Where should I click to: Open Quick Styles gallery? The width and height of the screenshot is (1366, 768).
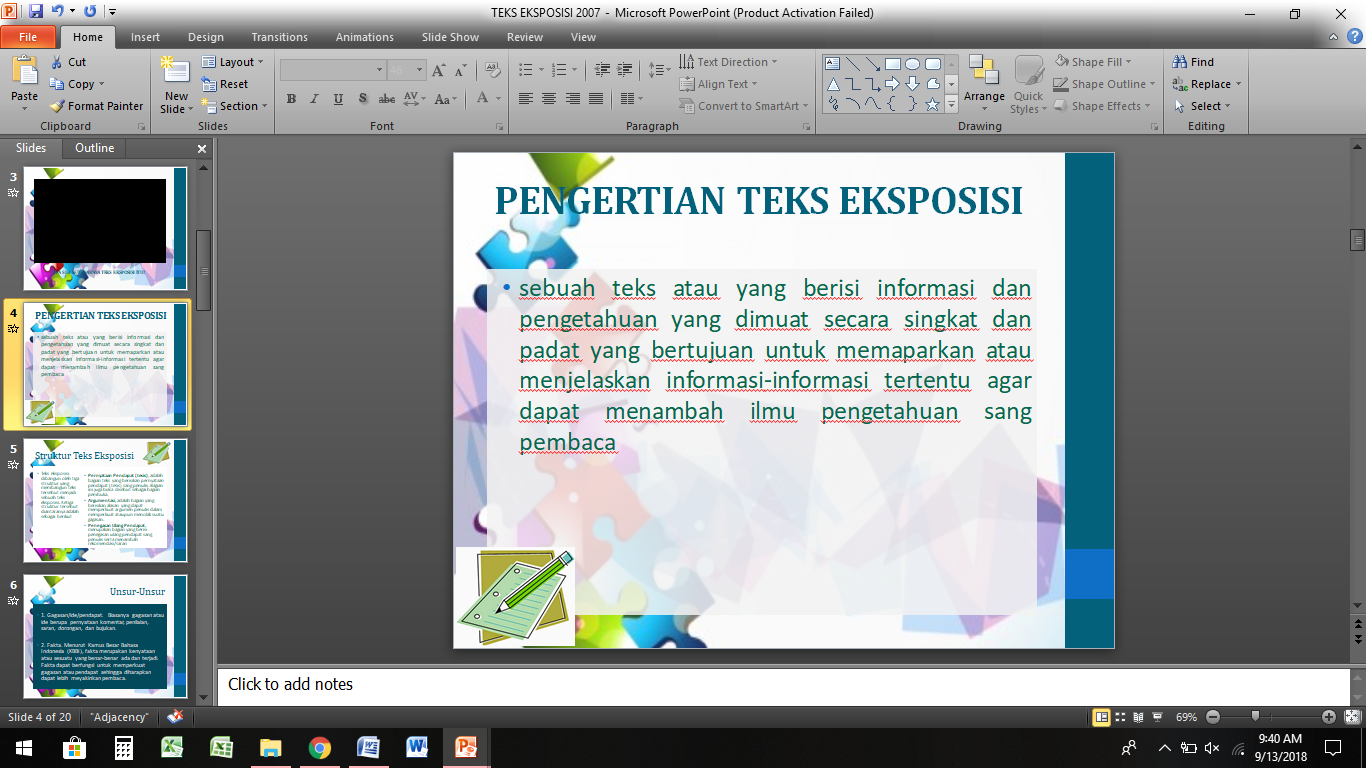pyautogui.click(x=1029, y=84)
